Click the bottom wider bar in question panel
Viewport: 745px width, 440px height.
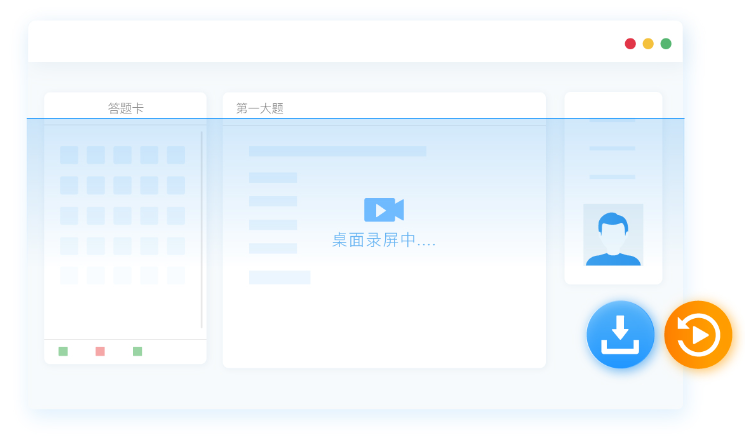[279, 277]
